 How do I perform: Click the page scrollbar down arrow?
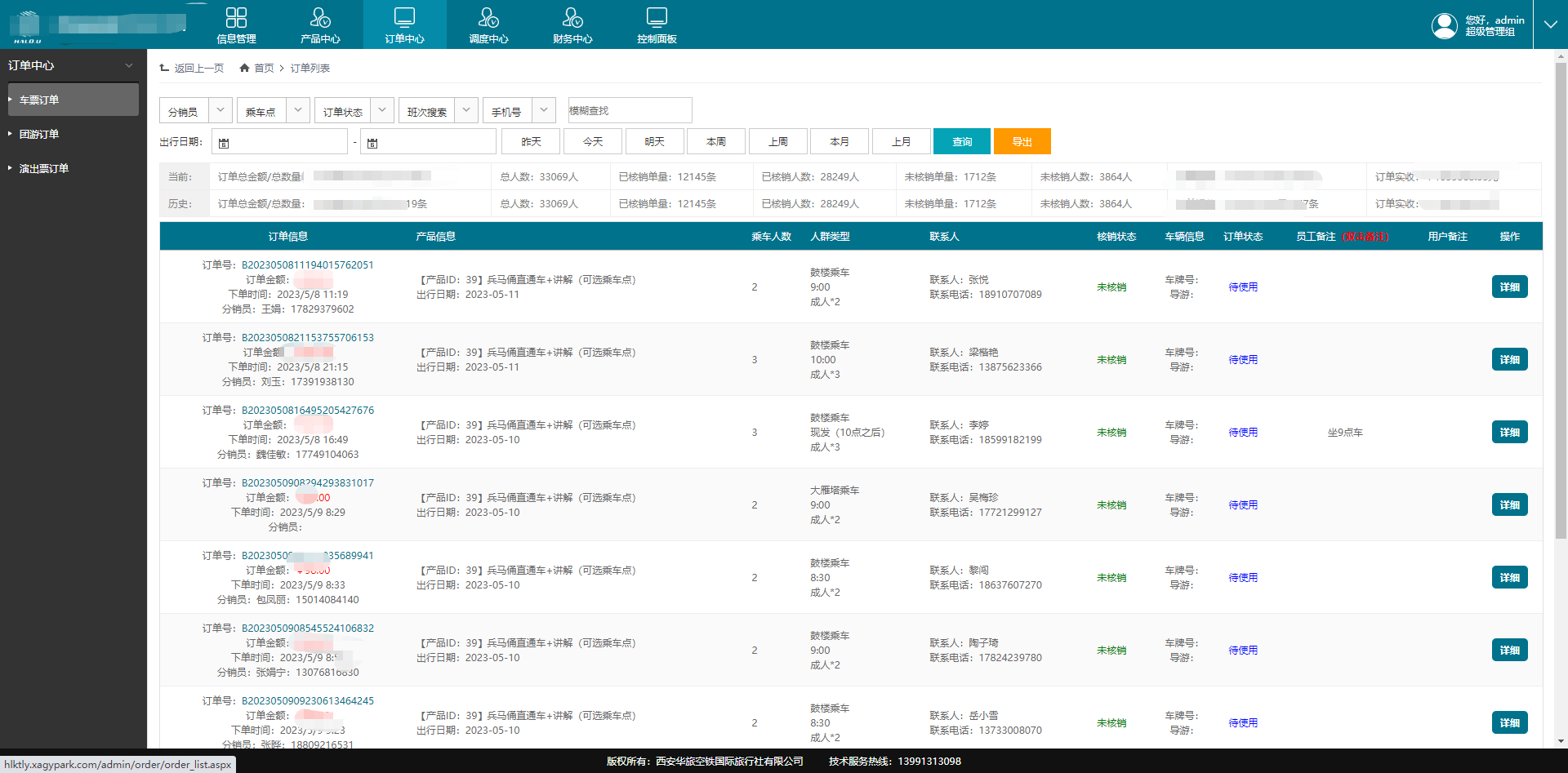[x=1561, y=741]
